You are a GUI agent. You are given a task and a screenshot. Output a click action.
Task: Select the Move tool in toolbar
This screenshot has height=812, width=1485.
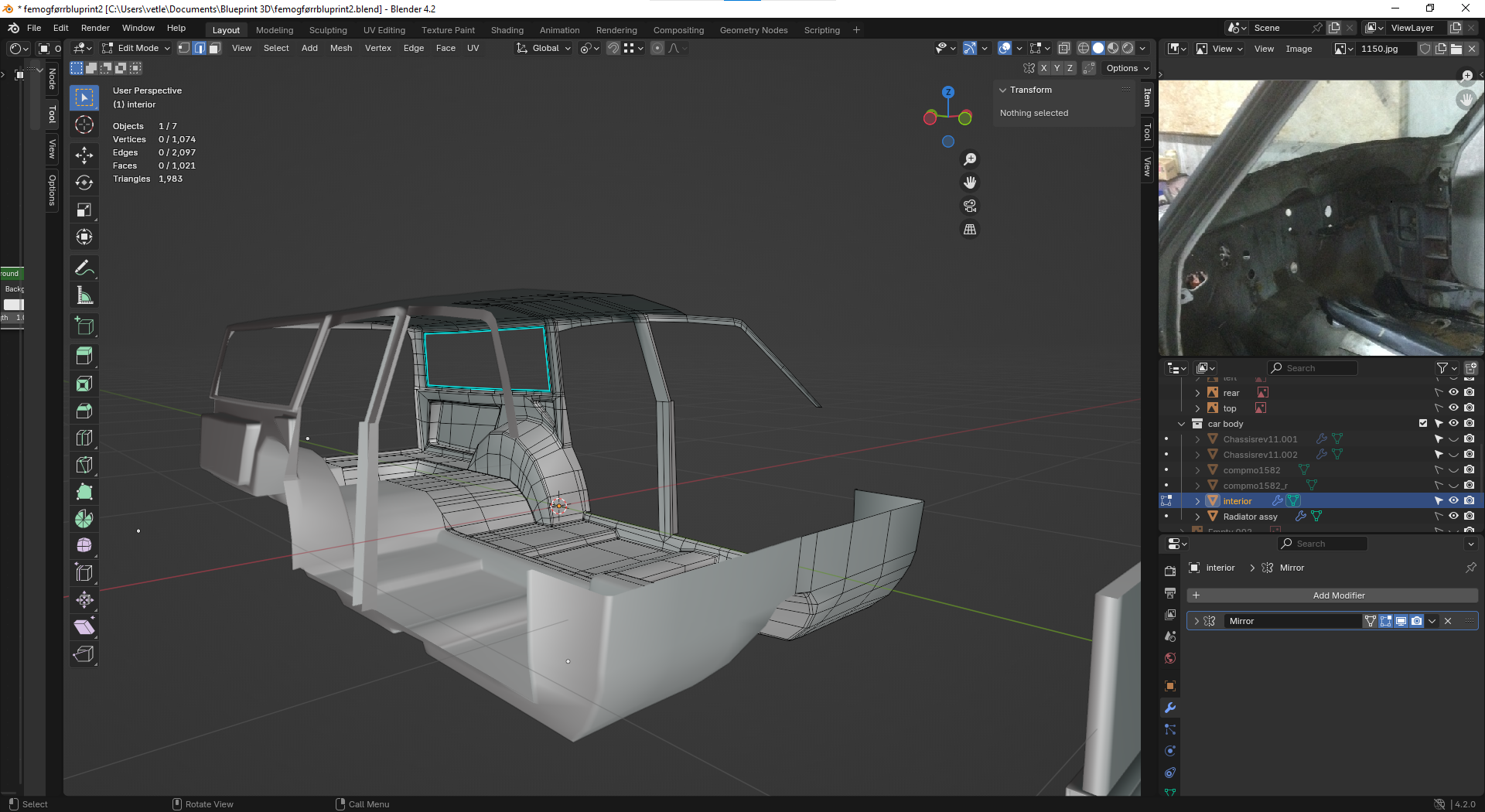point(84,155)
